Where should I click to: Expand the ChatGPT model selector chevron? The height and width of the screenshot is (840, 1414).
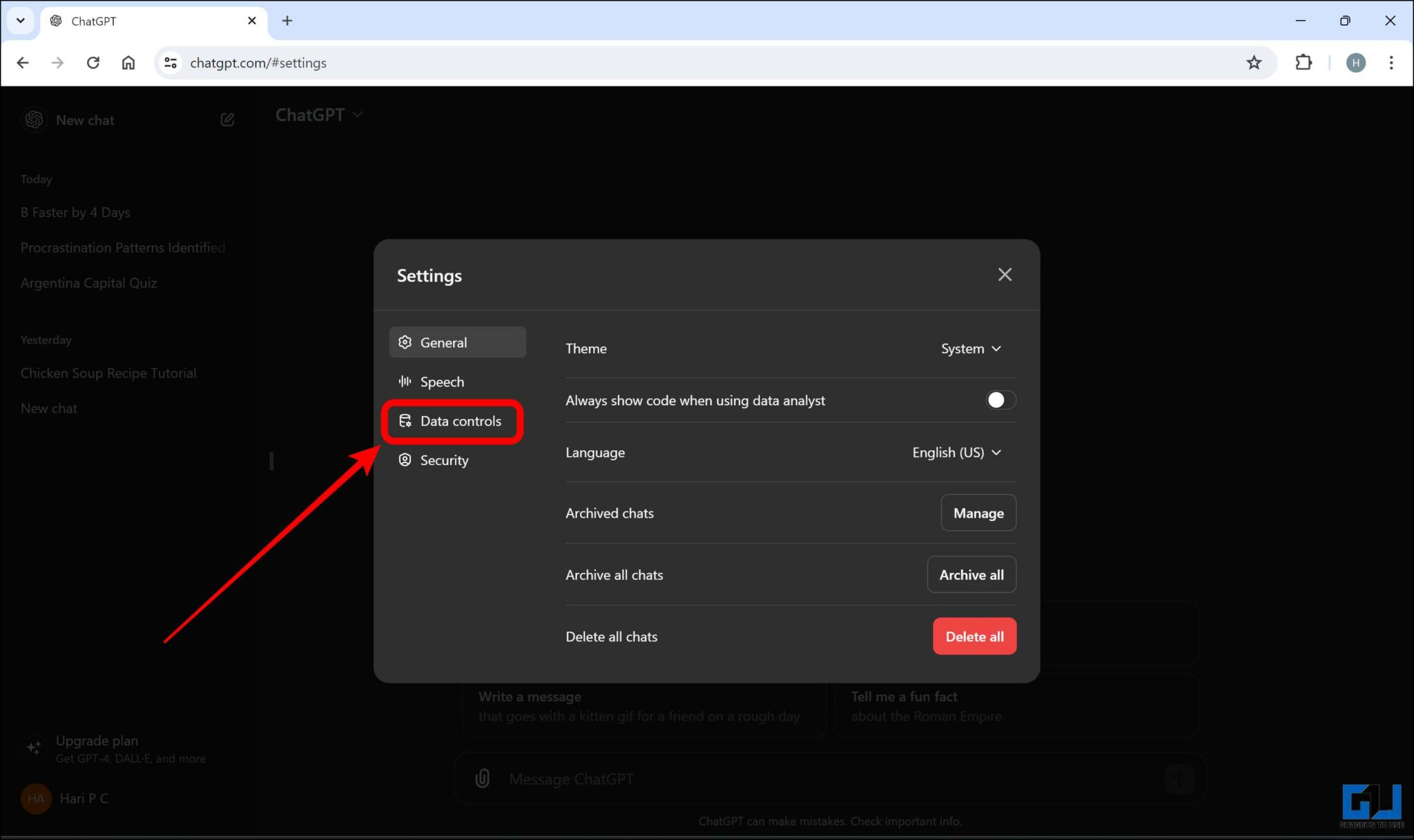tap(358, 115)
